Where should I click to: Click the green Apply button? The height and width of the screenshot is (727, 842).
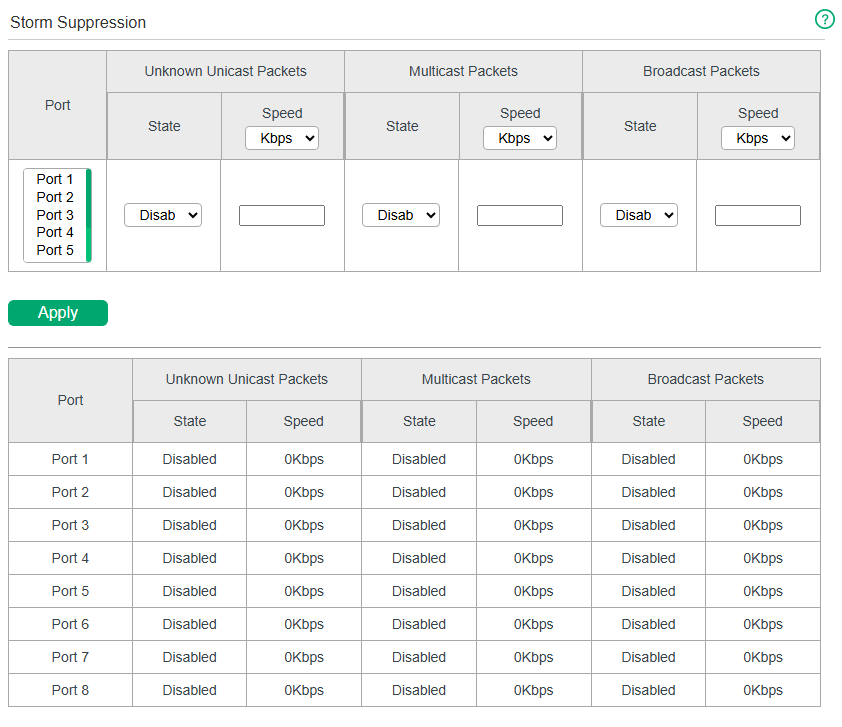tap(58, 312)
